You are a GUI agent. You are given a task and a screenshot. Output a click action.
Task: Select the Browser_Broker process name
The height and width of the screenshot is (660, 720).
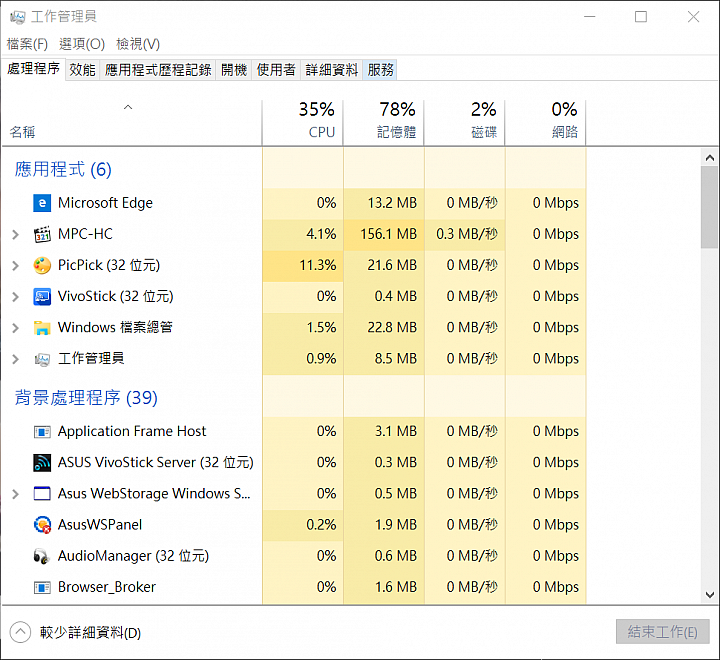click(107, 587)
